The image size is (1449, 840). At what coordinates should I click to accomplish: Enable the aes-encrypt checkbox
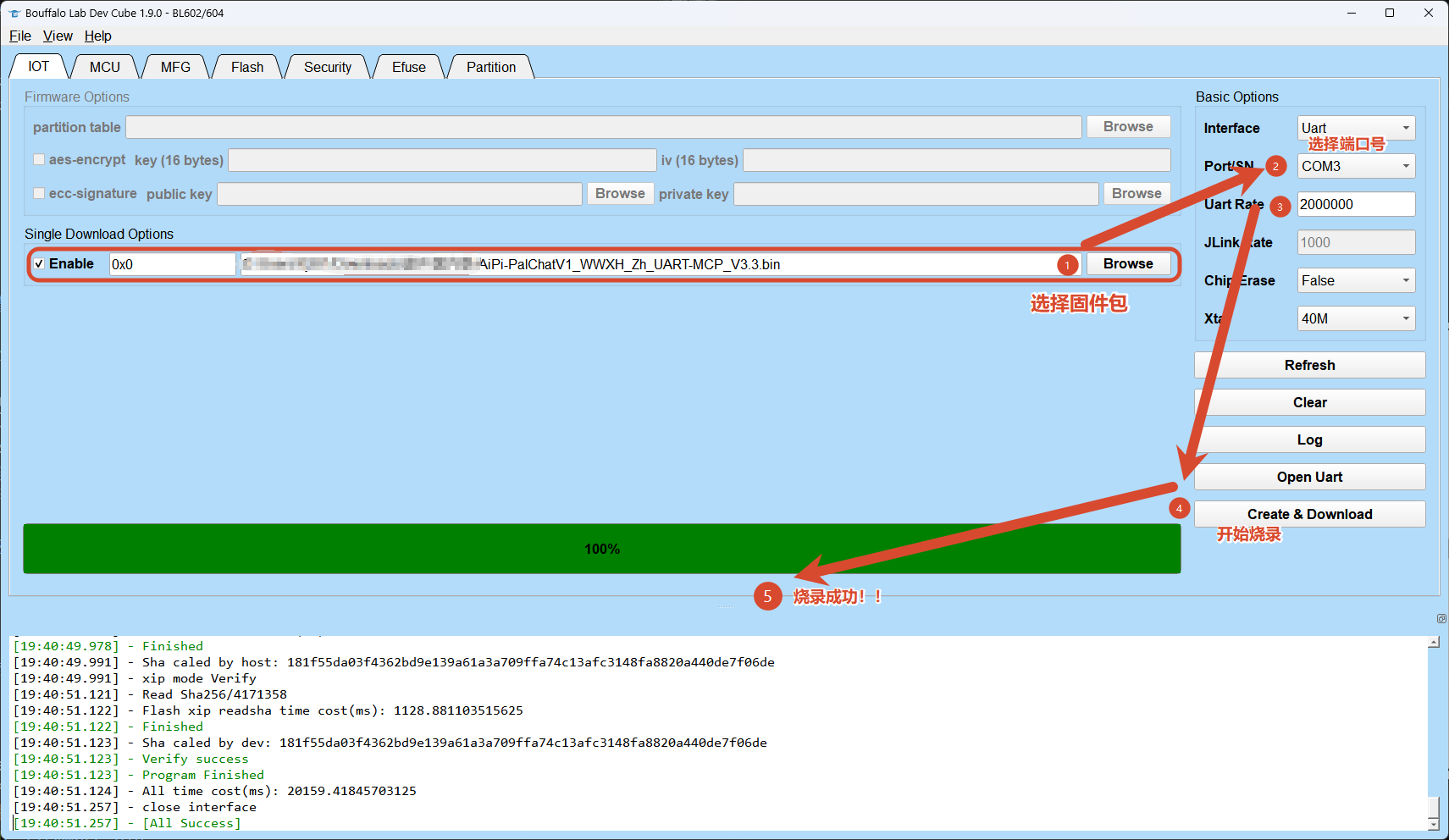39,160
